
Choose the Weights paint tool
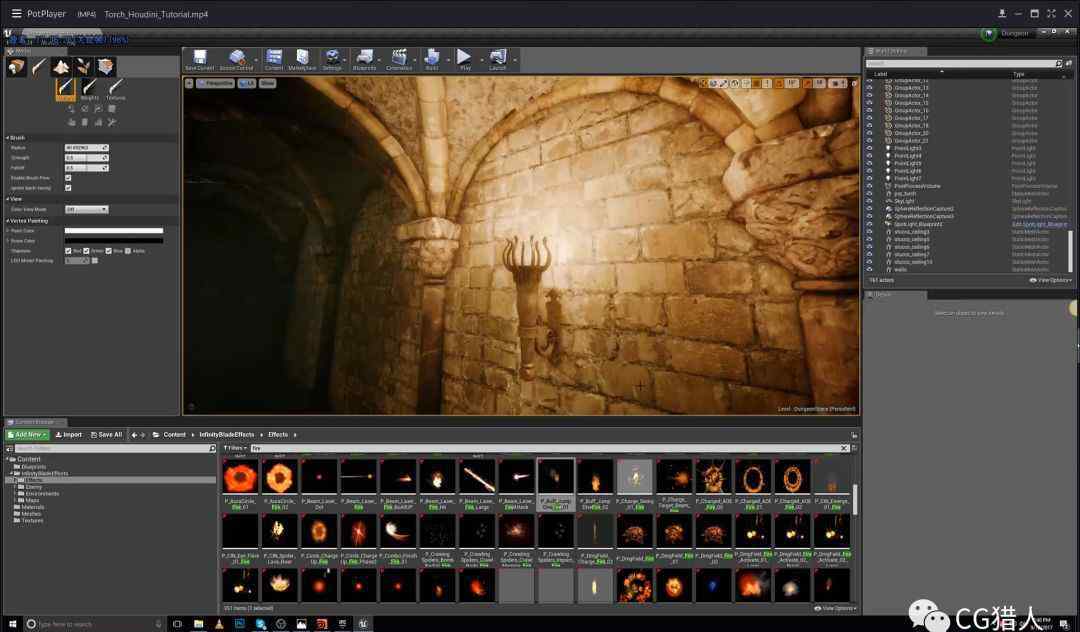point(90,89)
